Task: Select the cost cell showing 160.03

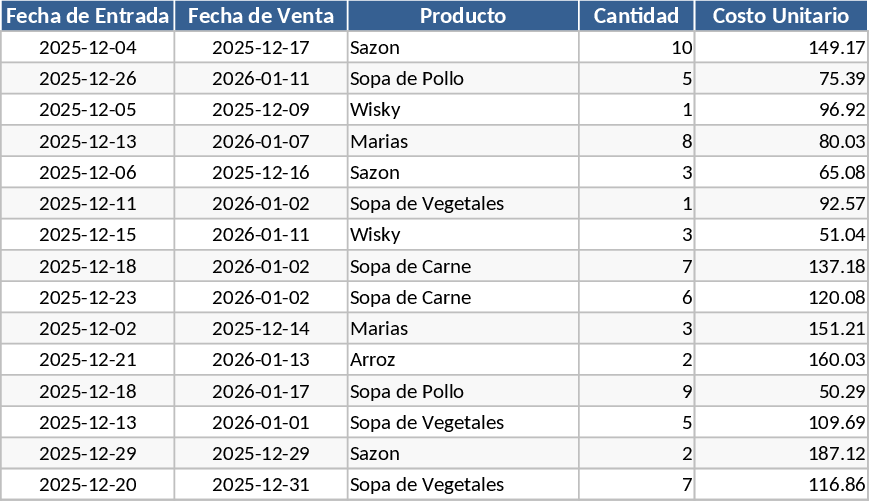Action: (781, 360)
